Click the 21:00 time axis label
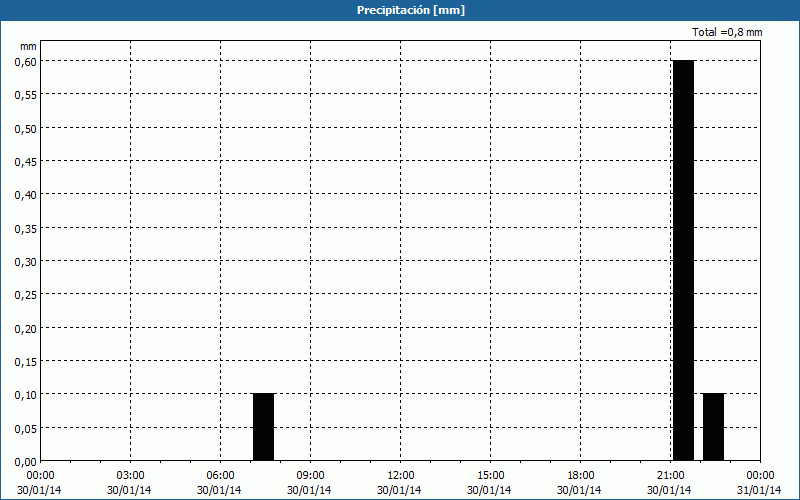The image size is (800, 500). [x=670, y=476]
